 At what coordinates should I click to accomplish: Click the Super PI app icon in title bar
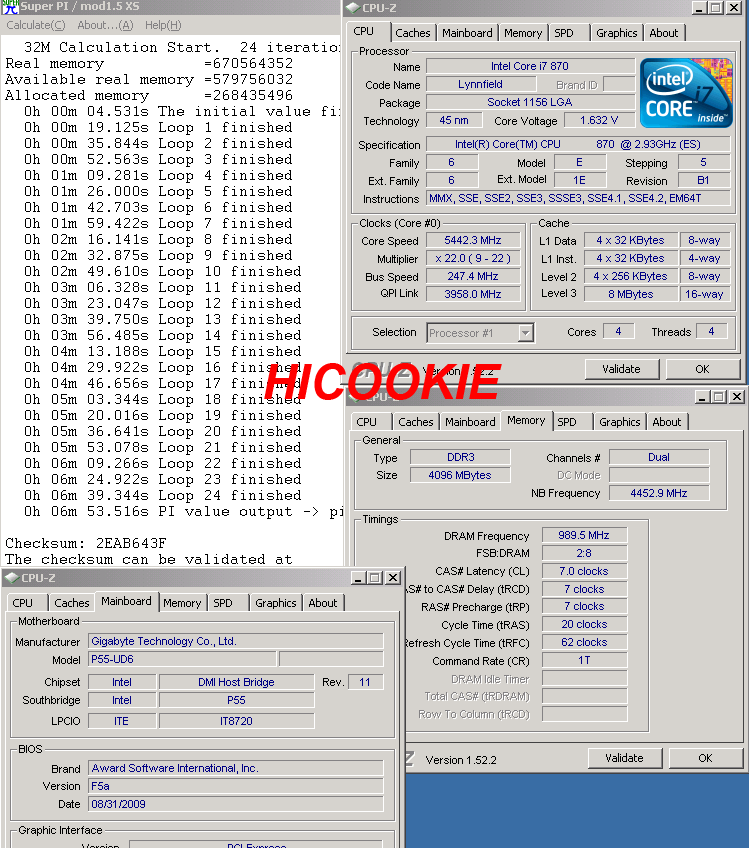tap(10, 7)
